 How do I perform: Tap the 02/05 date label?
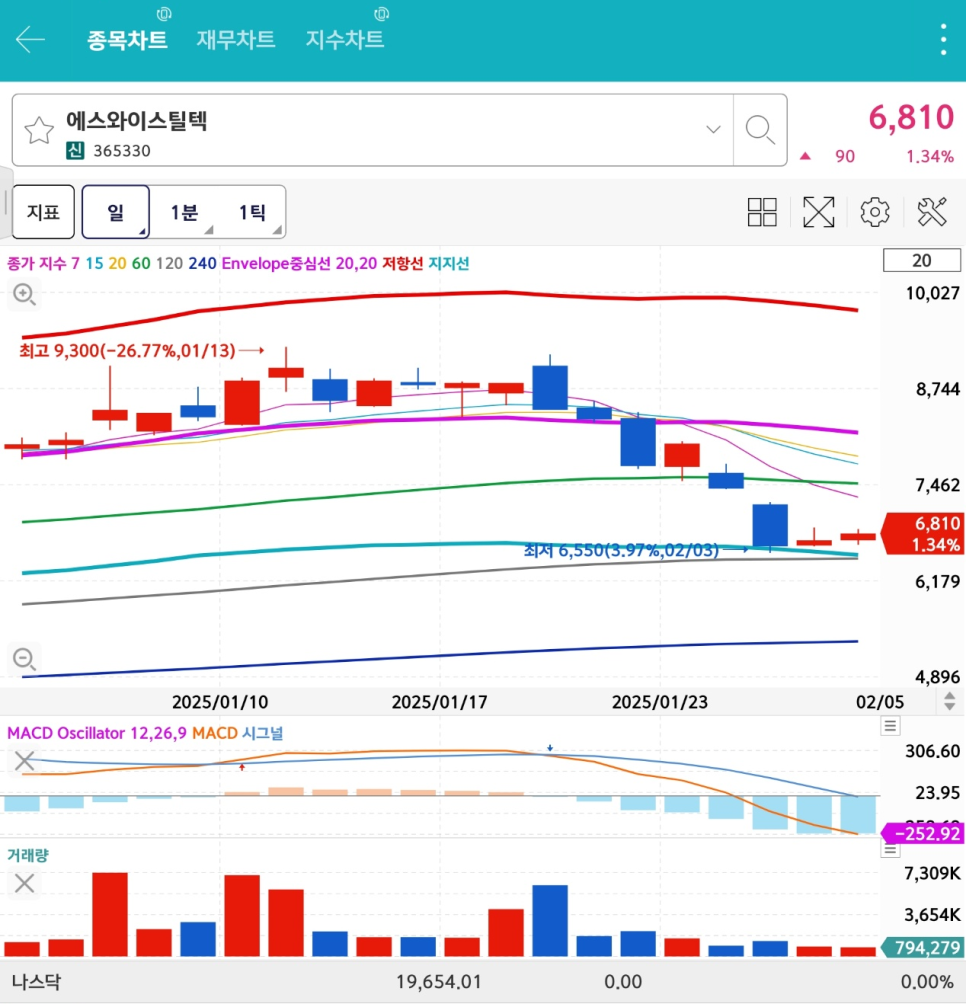click(880, 702)
